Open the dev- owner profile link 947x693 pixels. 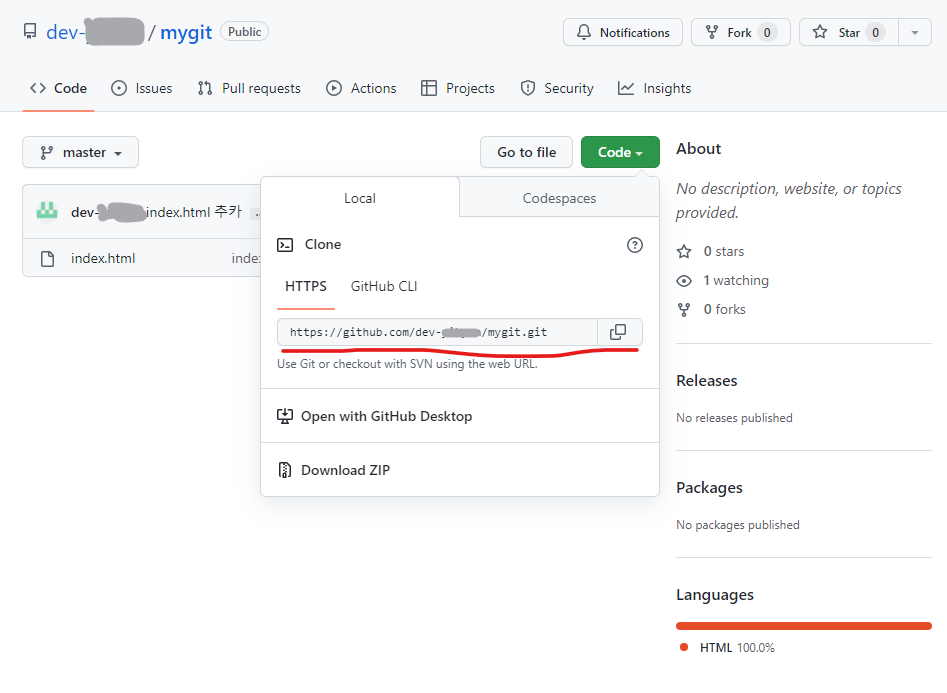point(95,32)
